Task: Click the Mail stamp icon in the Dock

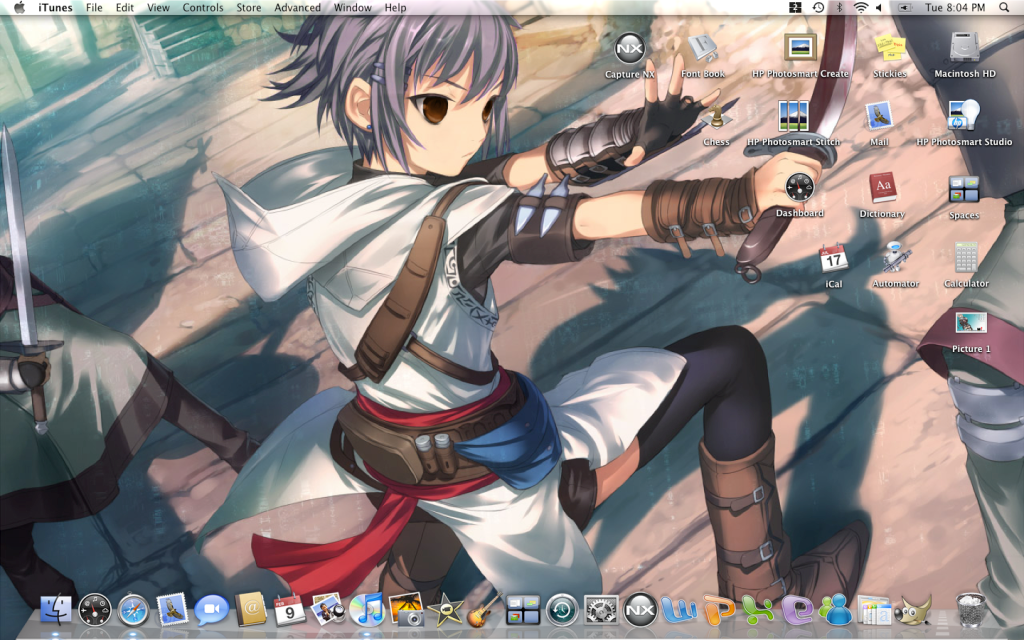Action: pos(172,610)
